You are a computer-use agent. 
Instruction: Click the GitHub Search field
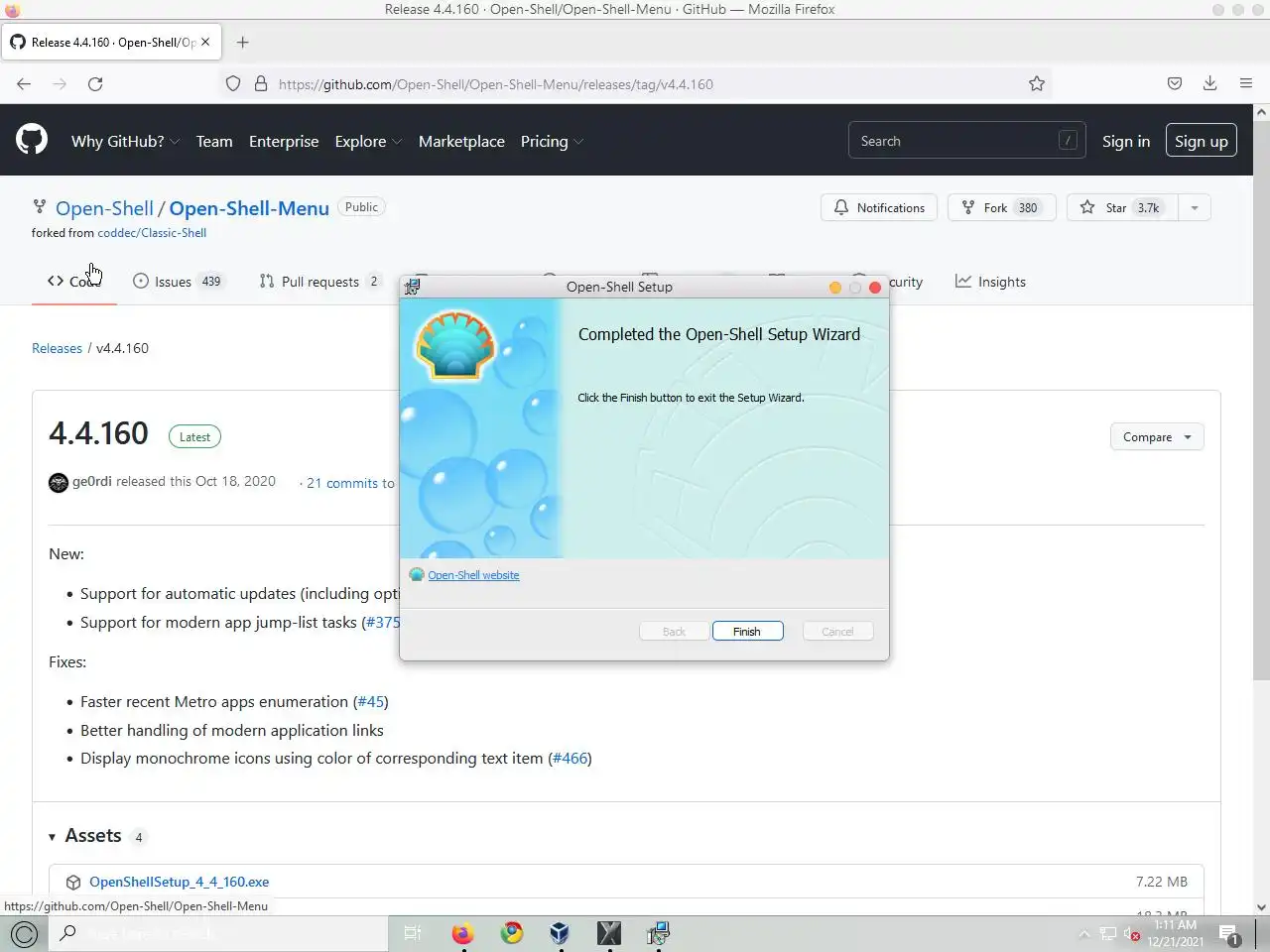coord(966,141)
